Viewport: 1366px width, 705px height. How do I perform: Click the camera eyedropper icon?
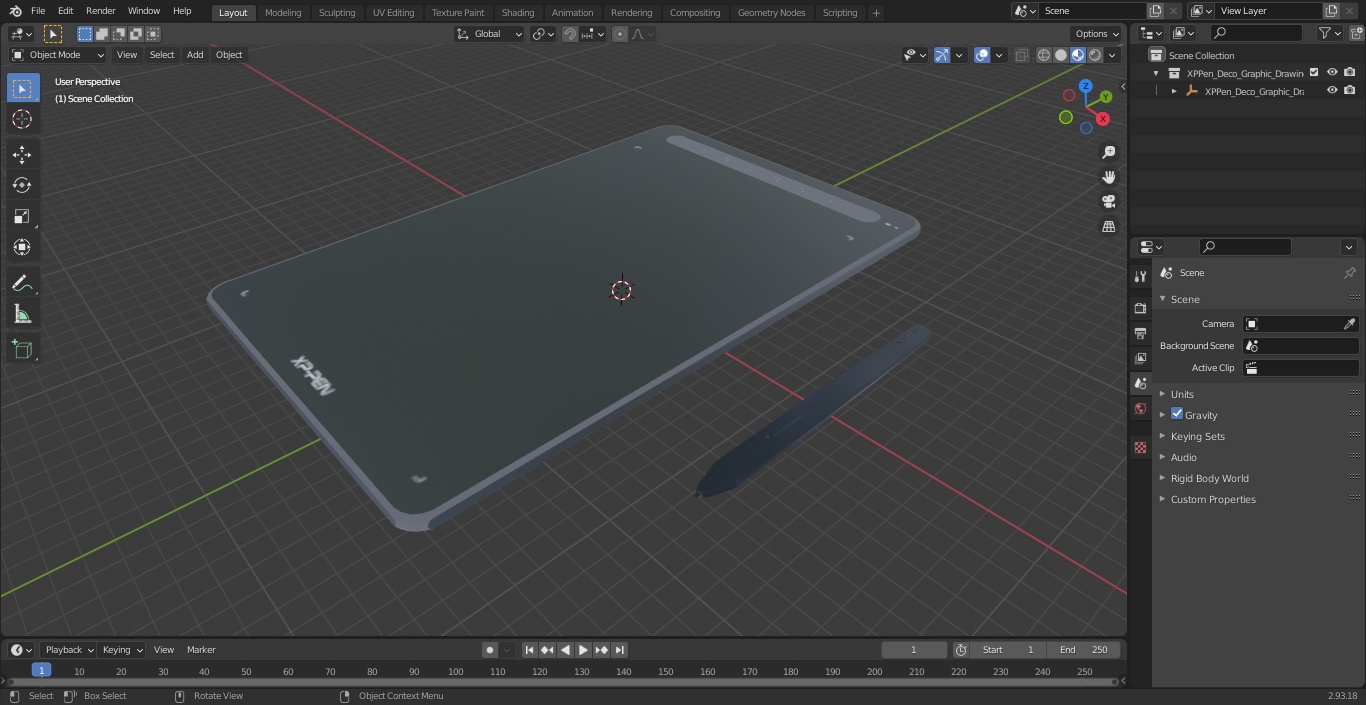[1349, 324]
